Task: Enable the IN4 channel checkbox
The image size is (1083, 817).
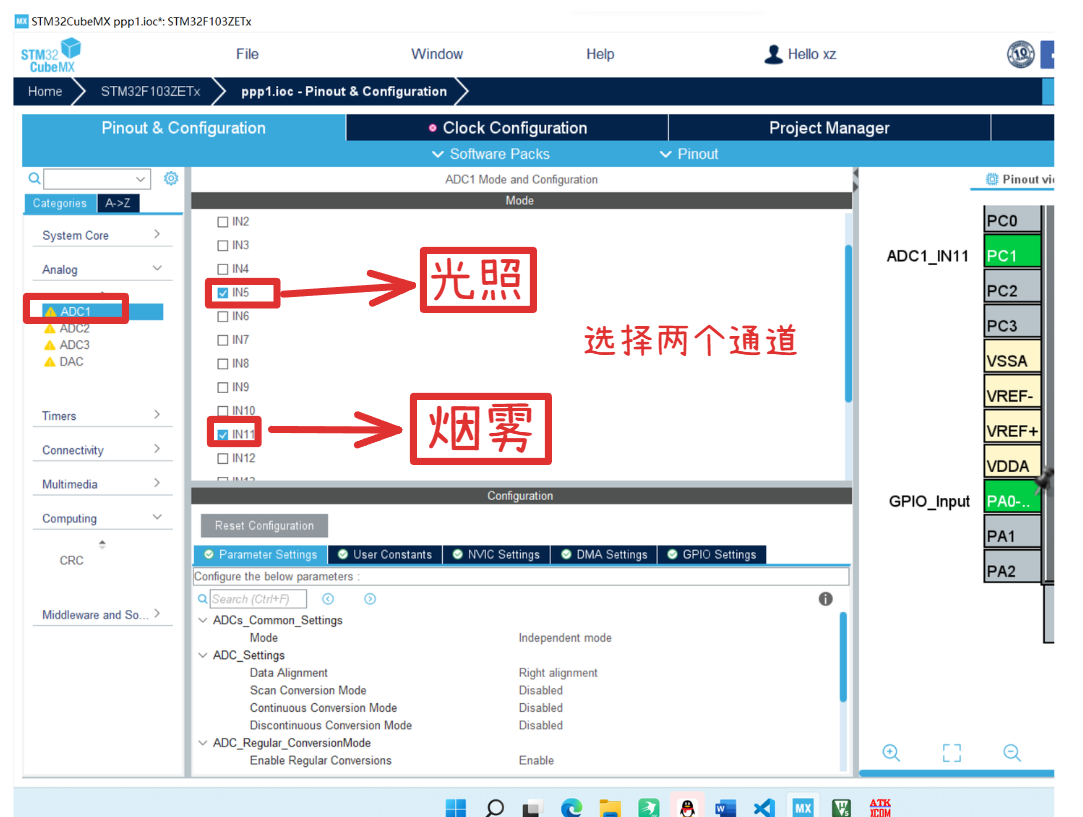Action: point(222,269)
